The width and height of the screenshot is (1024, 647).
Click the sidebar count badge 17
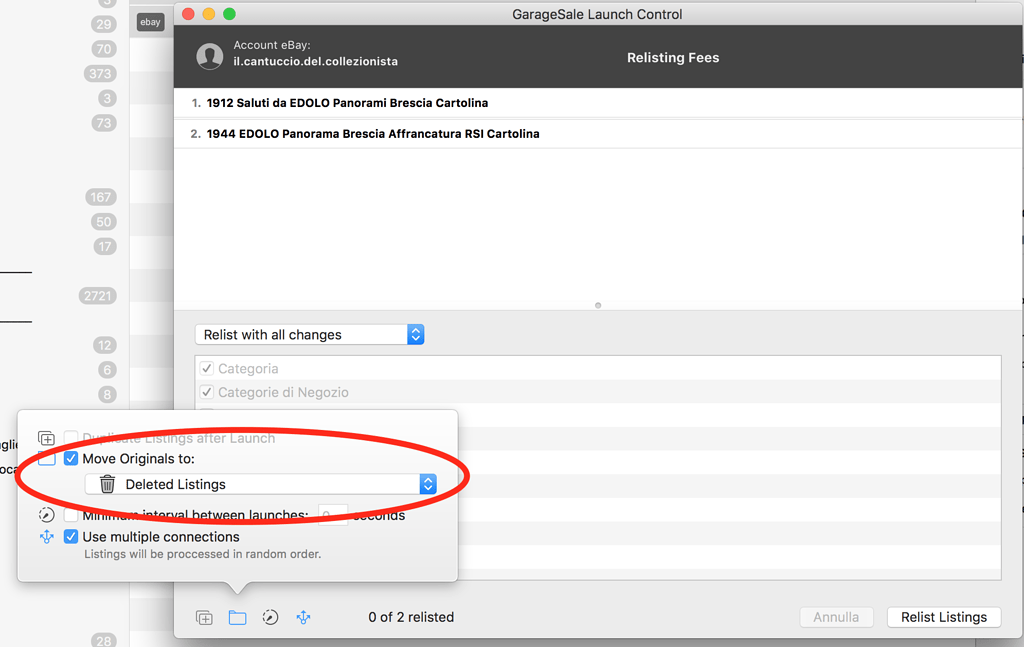(104, 246)
